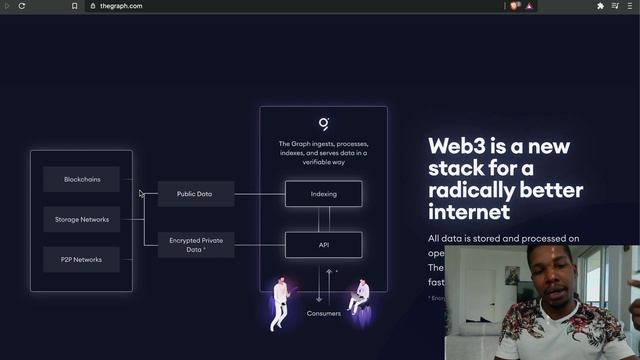Image resolution: width=640 pixels, height=360 pixels.
Task: View site info via the lock icon
Action: tap(93, 6)
